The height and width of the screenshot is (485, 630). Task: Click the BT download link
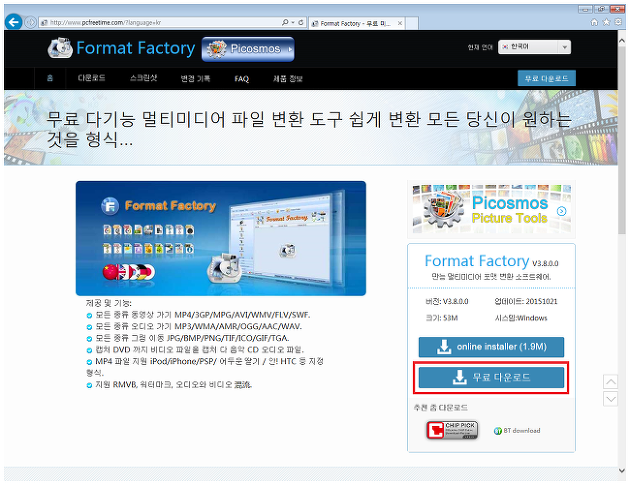[x=517, y=431]
